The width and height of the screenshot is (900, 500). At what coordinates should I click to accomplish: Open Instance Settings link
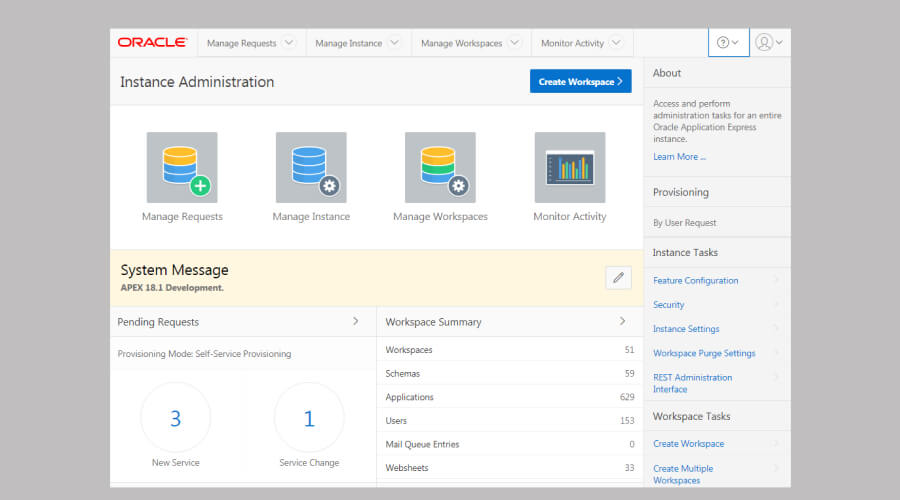(x=686, y=329)
